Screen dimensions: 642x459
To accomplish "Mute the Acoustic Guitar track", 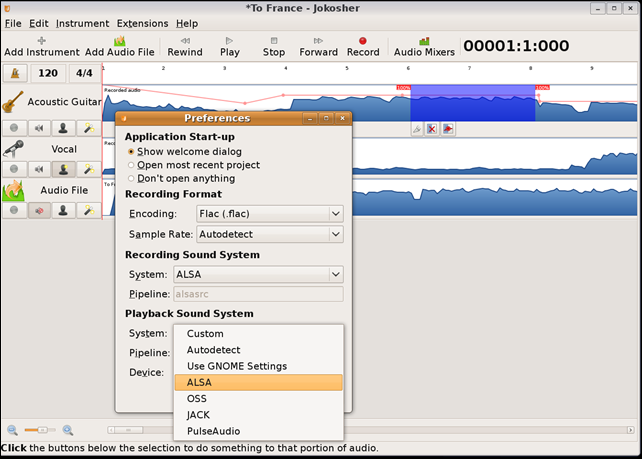I will coord(39,128).
